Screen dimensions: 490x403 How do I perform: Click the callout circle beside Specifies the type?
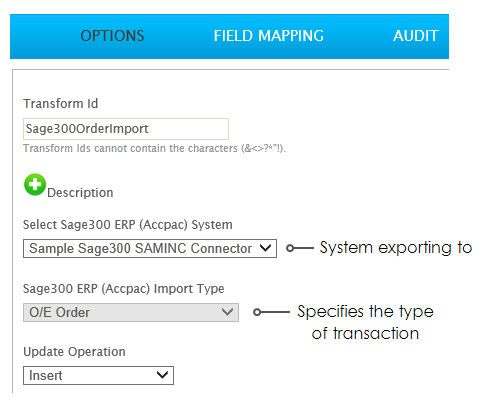pos(257,312)
